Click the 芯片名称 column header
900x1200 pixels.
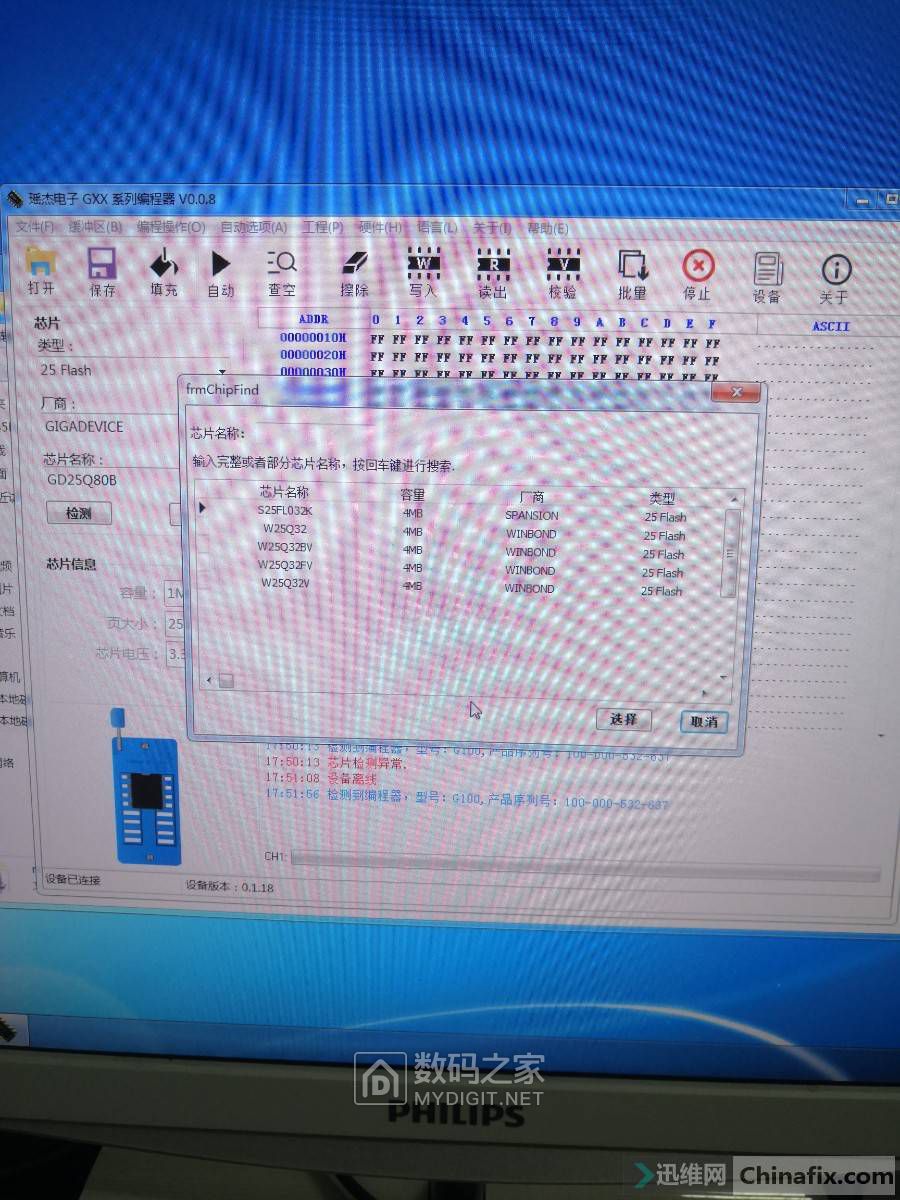pyautogui.click(x=285, y=492)
